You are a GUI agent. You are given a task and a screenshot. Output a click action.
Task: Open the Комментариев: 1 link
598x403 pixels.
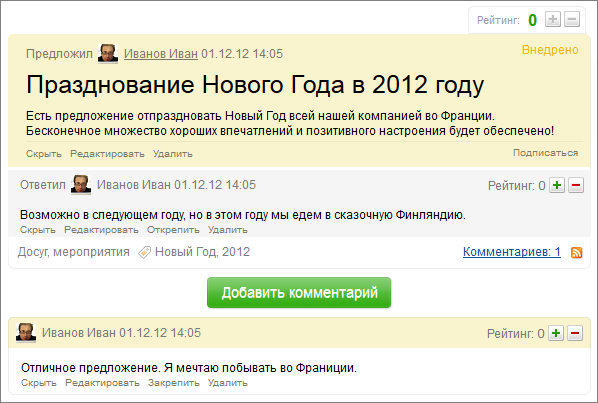coord(512,252)
